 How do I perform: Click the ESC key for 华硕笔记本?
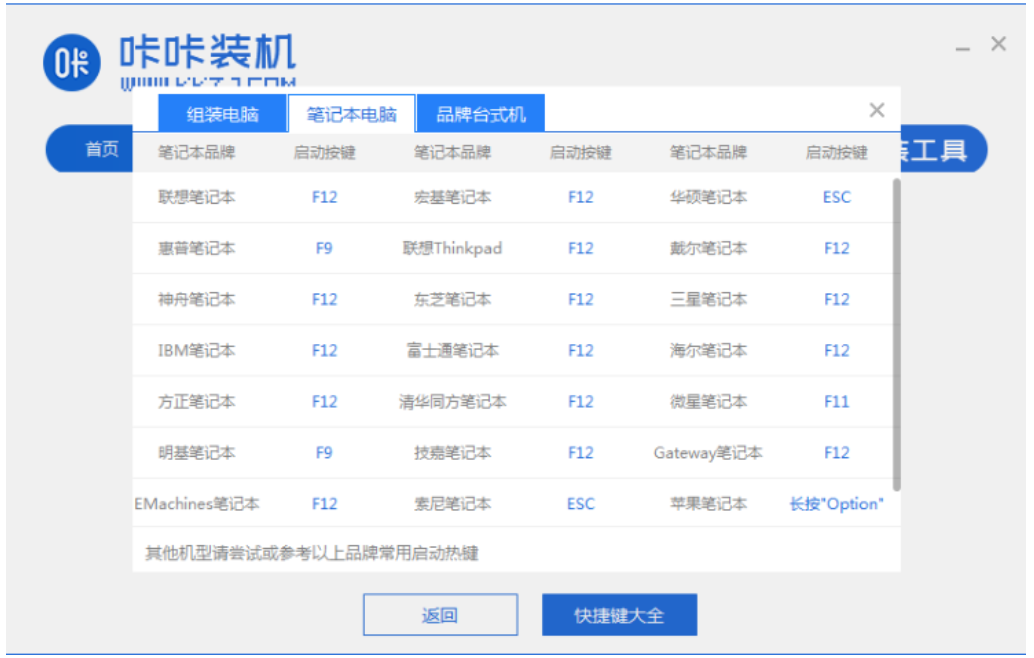pyautogui.click(x=836, y=197)
